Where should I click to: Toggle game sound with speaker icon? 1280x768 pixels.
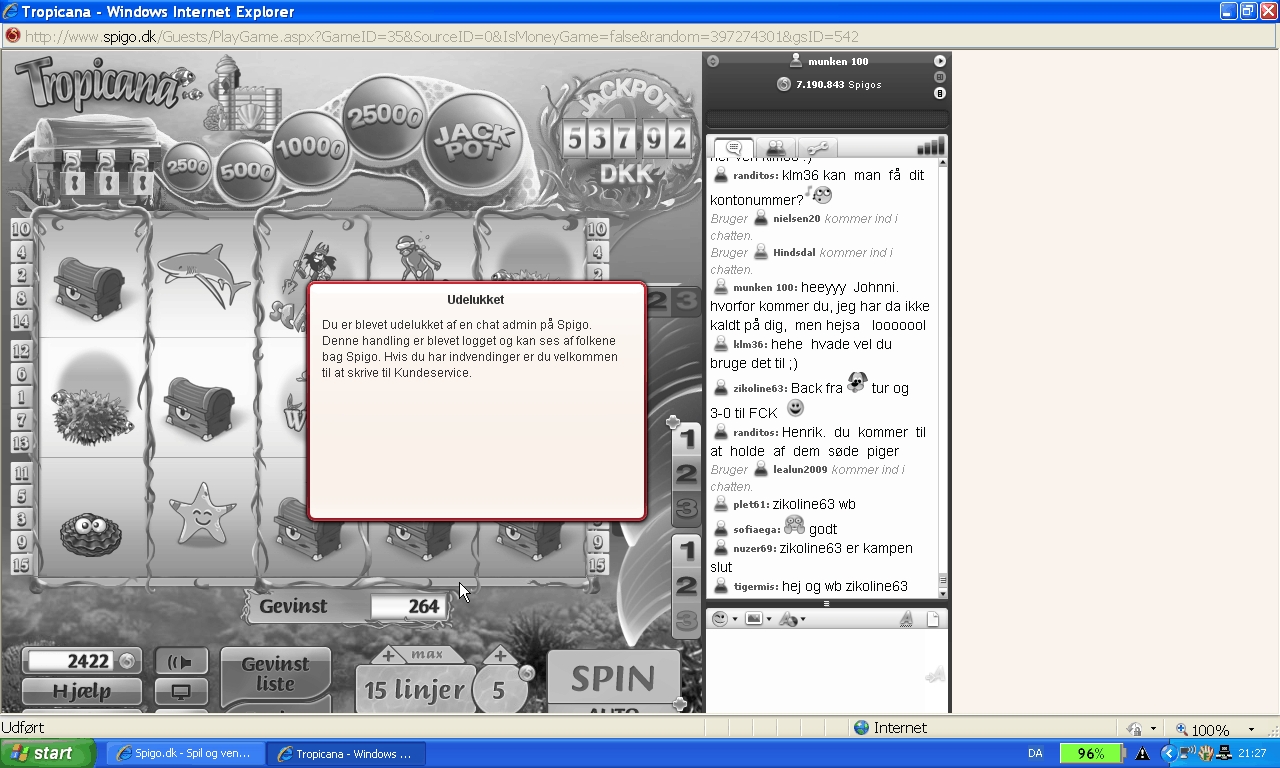181,662
